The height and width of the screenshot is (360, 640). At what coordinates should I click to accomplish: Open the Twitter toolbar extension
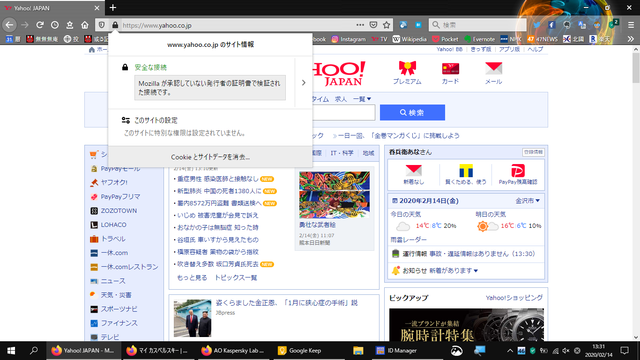537,25
